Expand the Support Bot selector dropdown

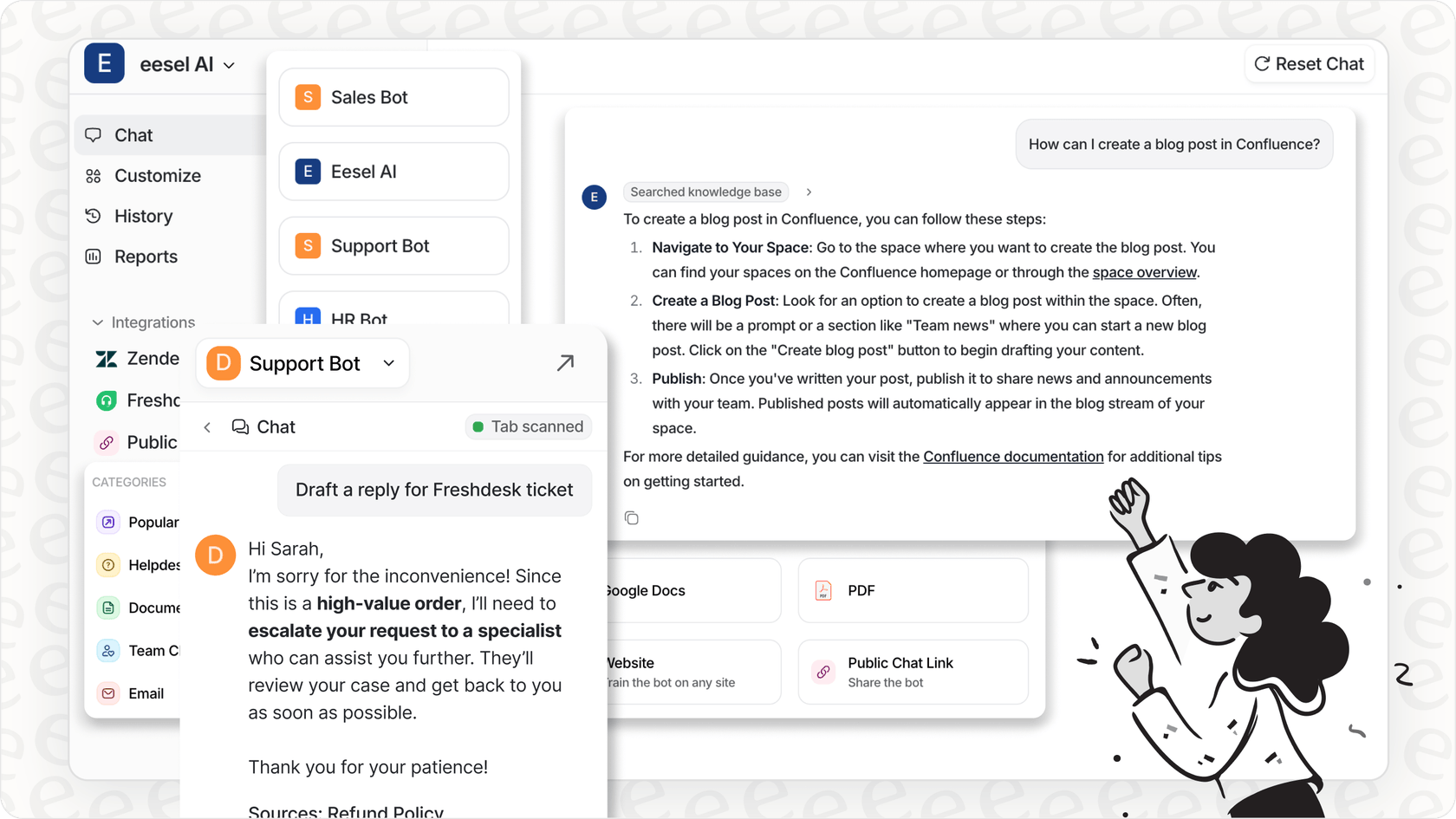[388, 363]
